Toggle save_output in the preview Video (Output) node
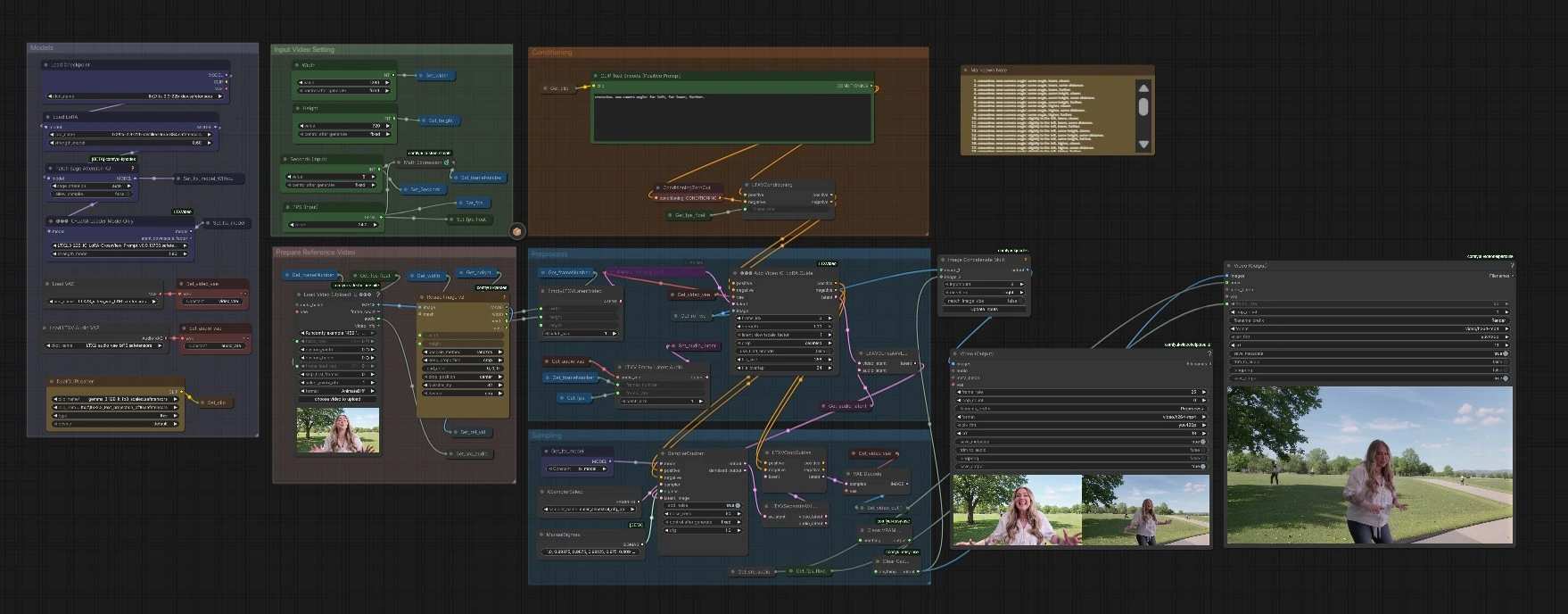Screen dimensions: 1568x614 pos(1082,467)
